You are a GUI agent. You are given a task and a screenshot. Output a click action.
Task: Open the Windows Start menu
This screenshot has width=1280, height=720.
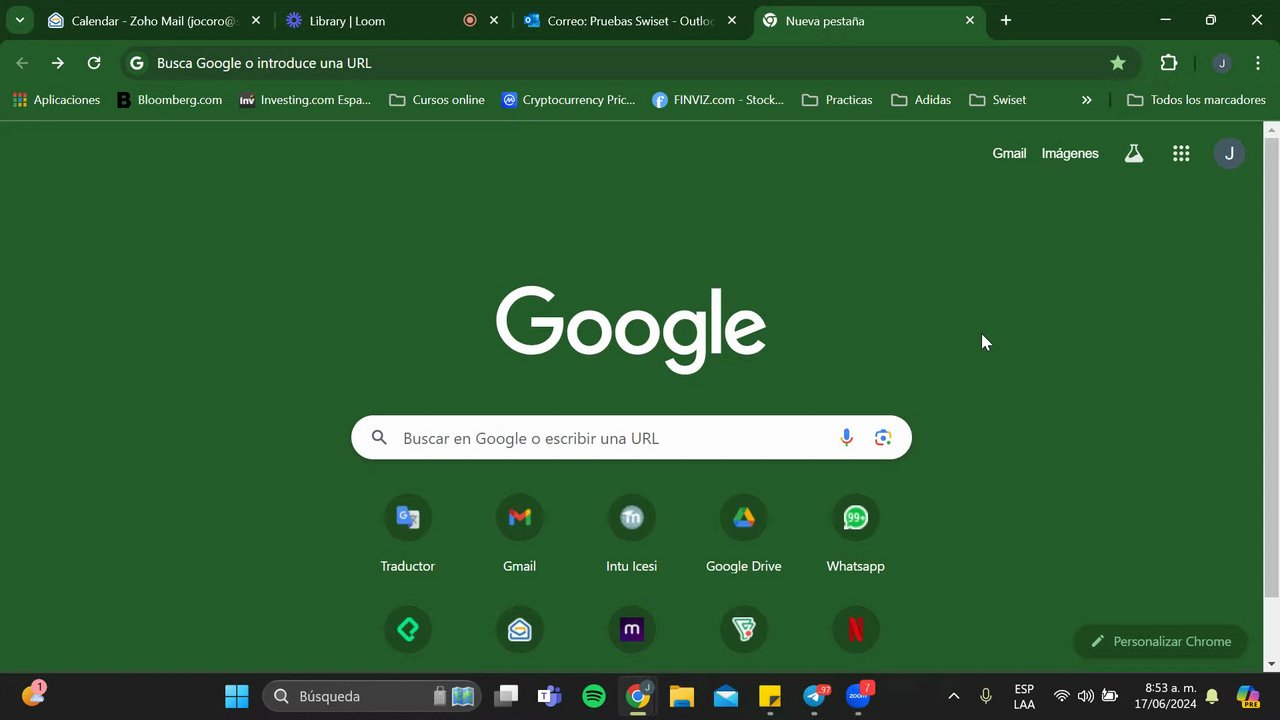pyautogui.click(x=237, y=696)
